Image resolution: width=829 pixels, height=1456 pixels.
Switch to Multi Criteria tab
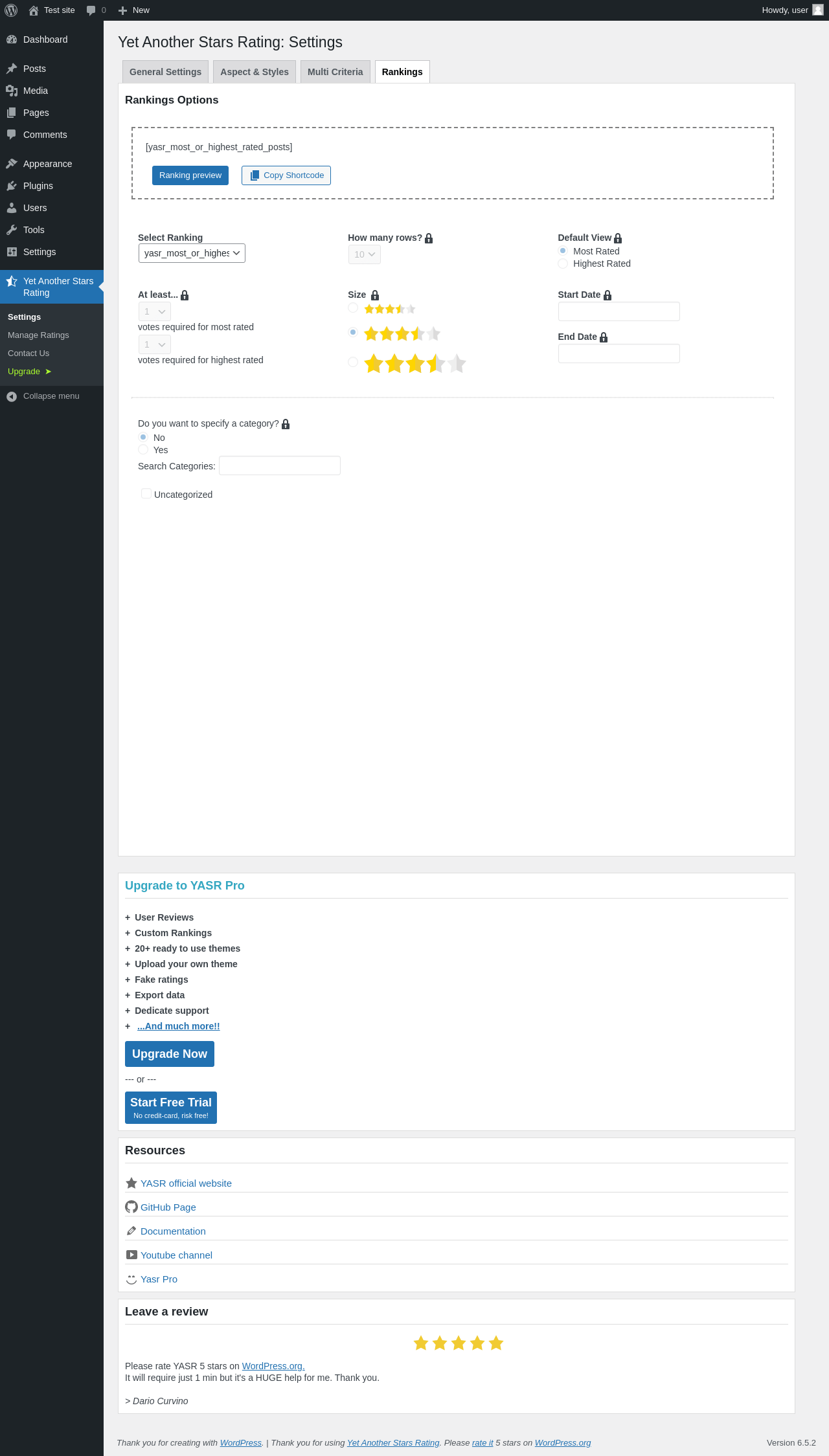click(x=335, y=72)
